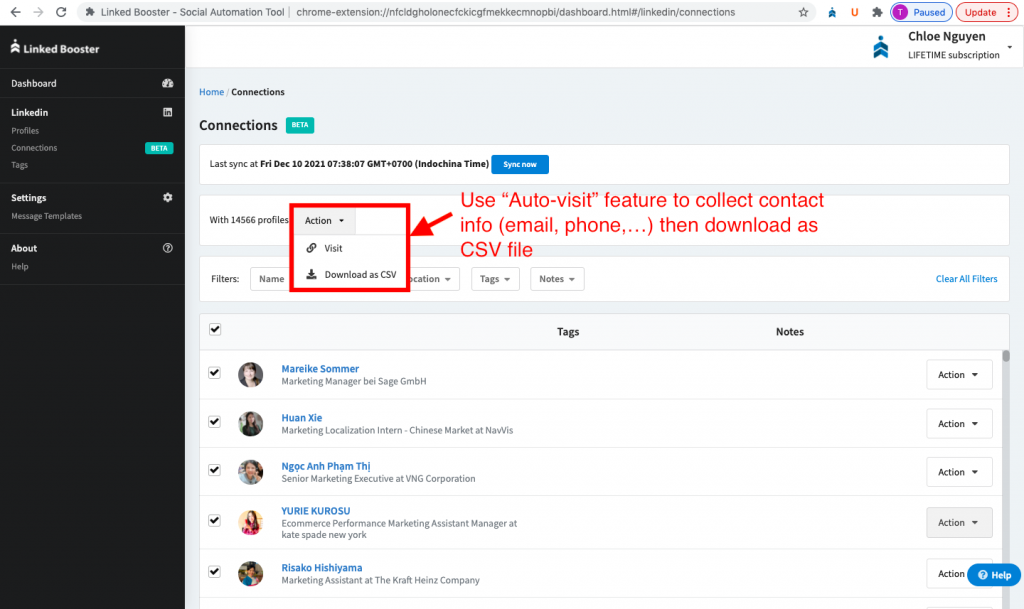Click the Tags column header
1024x609 pixels.
coord(568,332)
